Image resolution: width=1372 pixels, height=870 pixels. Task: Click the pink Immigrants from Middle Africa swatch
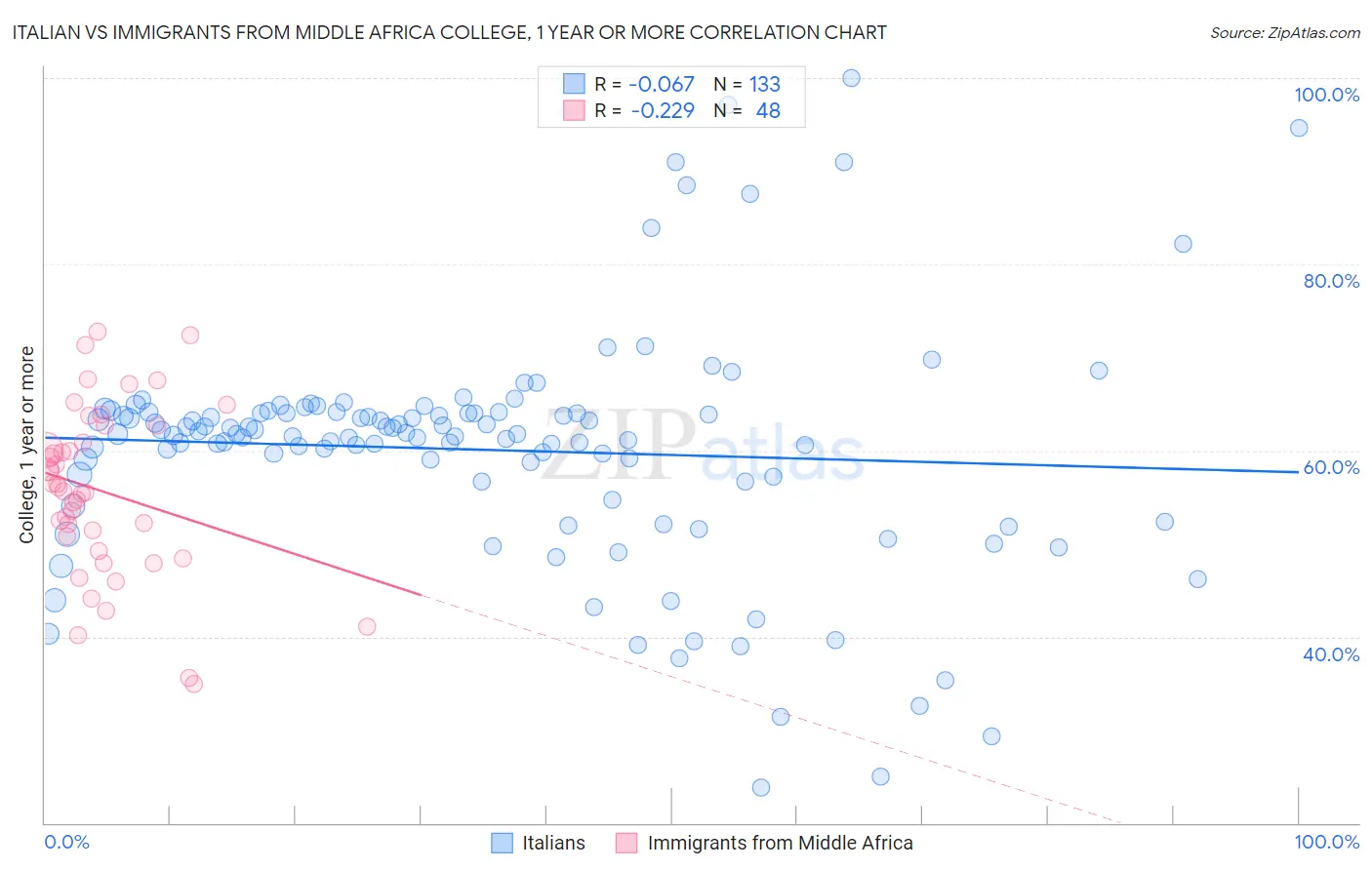(x=626, y=843)
